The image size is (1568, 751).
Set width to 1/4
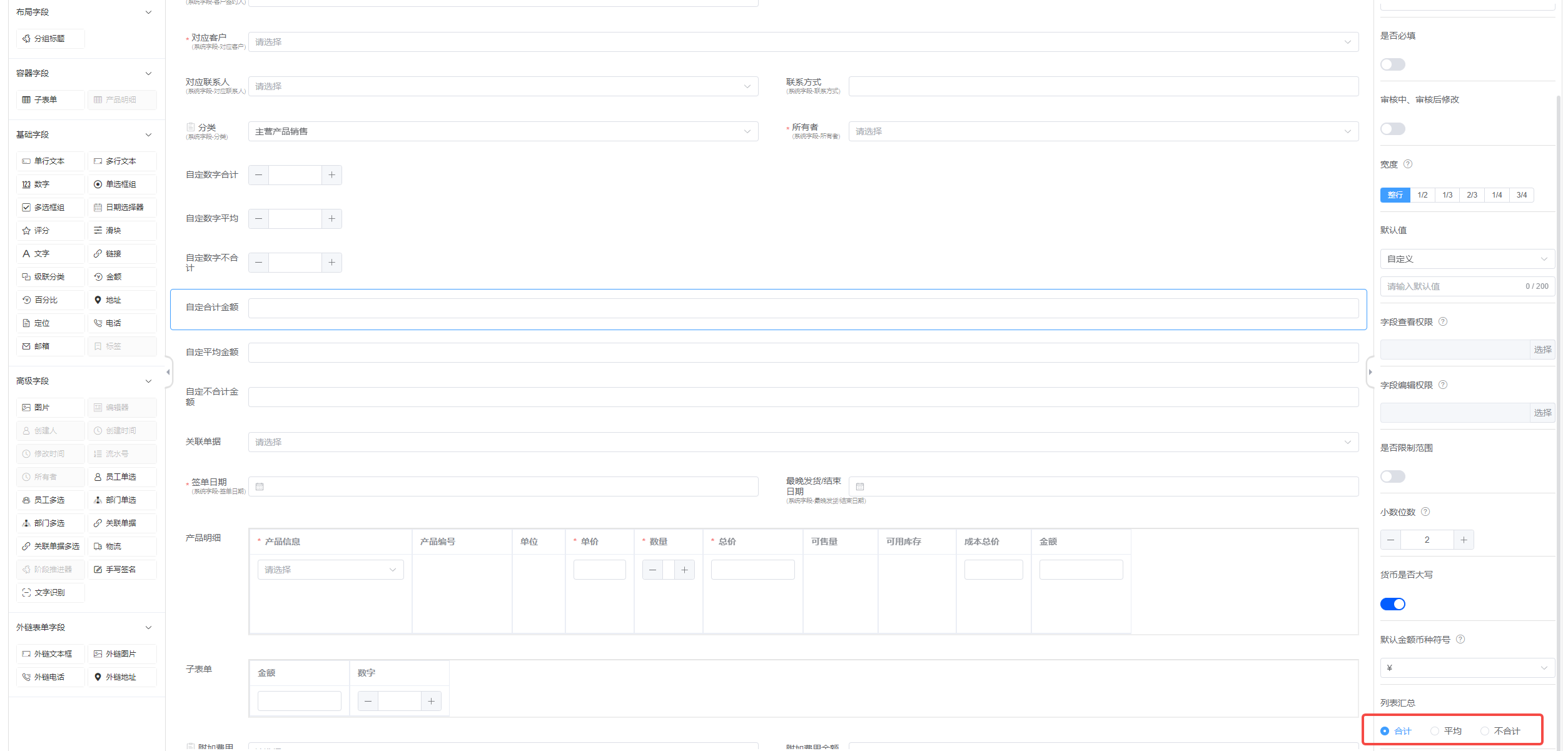[x=1497, y=195]
